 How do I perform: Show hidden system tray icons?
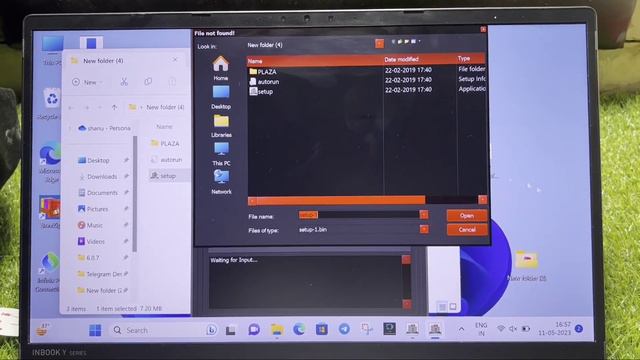coord(461,329)
